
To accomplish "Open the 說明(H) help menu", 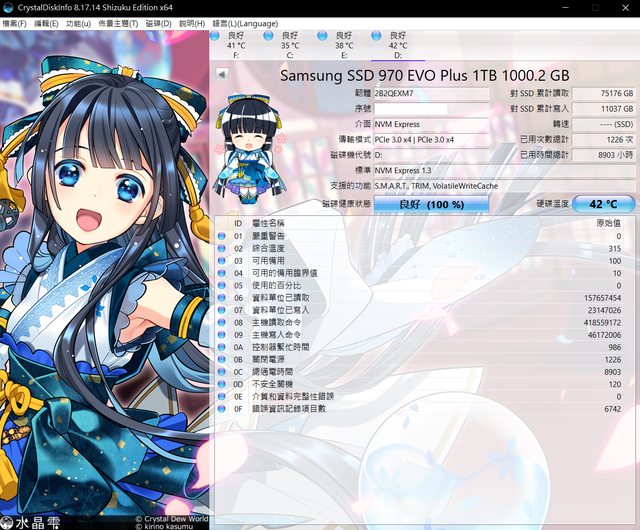I will pos(193,23).
